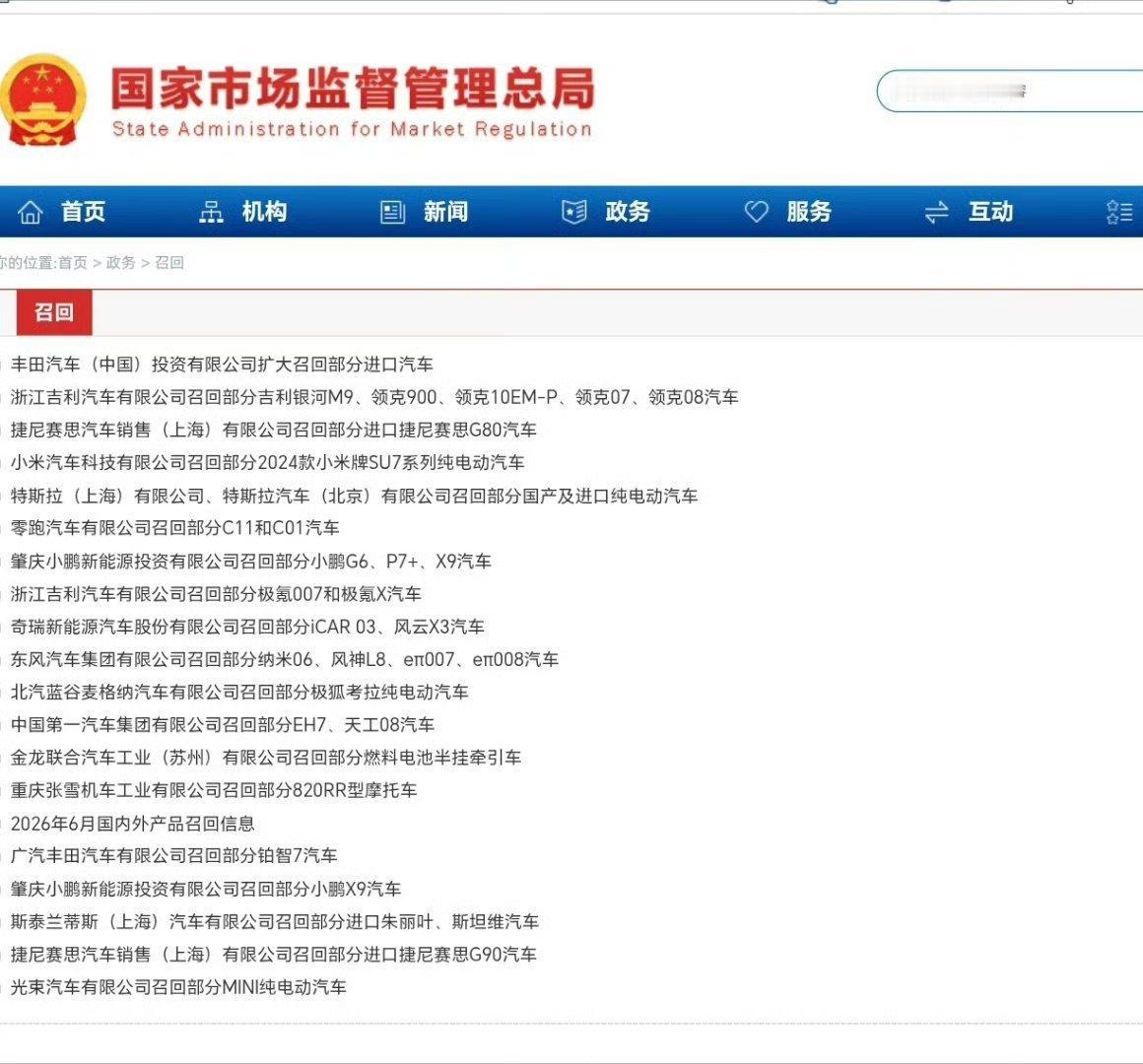This screenshot has height=1064, width=1143.
Task: Open 捷尼赛思G90 recall notice
Action: click(x=273, y=955)
